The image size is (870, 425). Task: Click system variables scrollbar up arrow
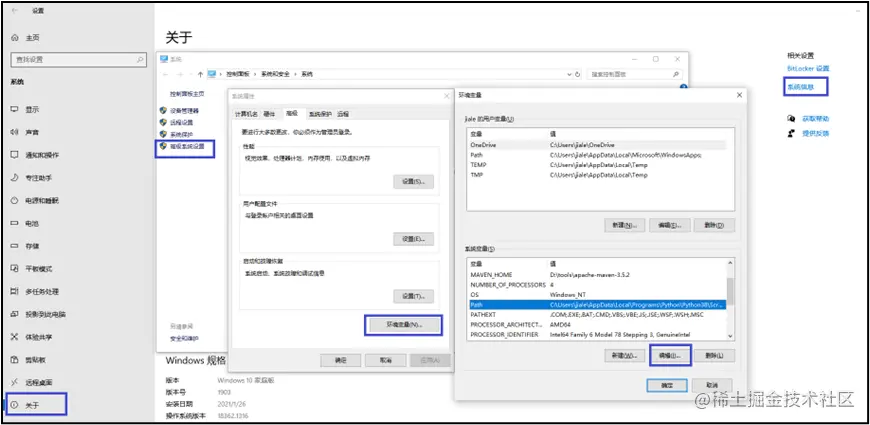[730, 263]
